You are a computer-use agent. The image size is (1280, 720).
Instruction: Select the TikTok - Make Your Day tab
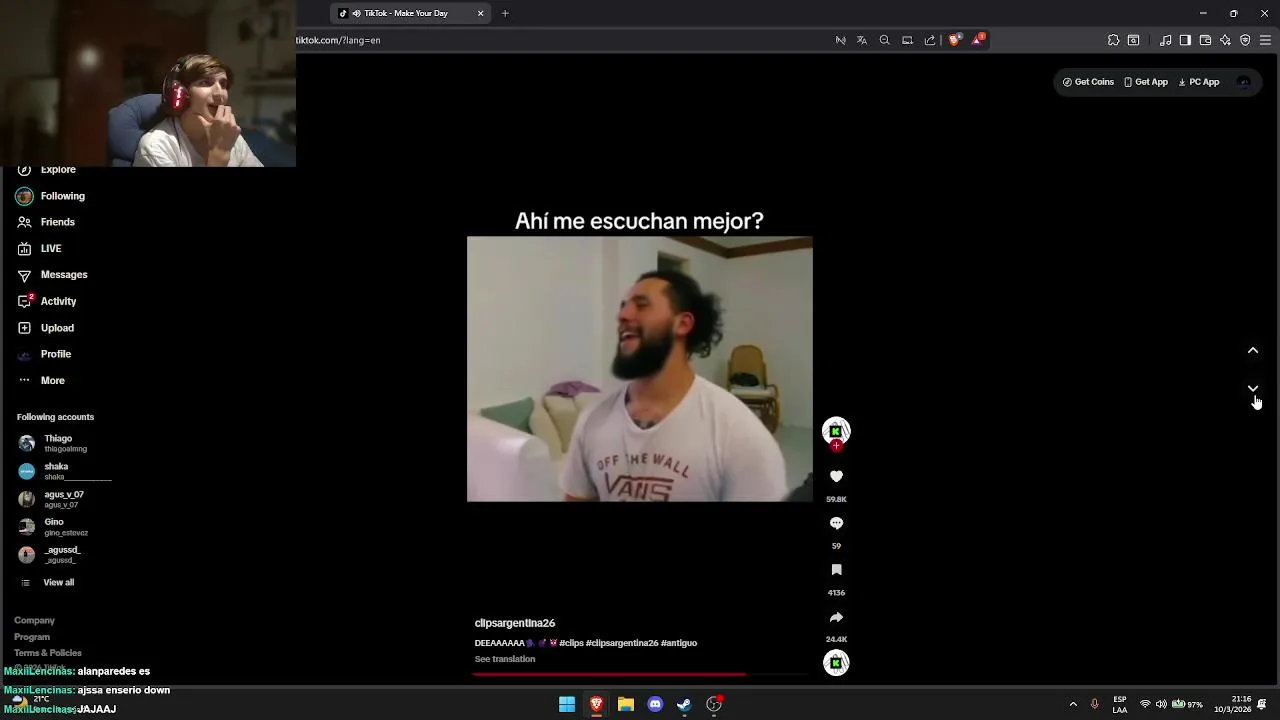coord(410,13)
